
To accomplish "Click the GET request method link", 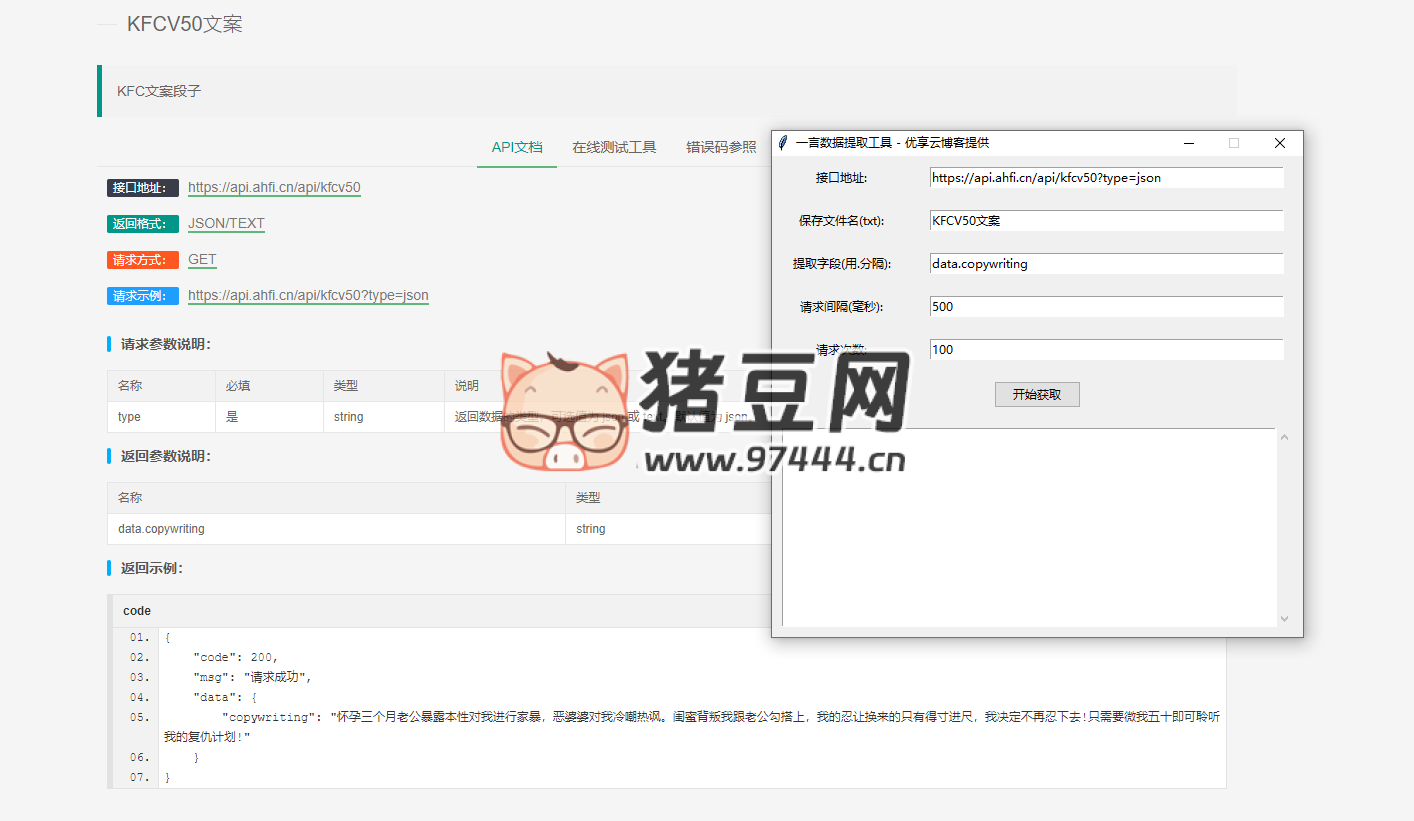I will point(202,259).
